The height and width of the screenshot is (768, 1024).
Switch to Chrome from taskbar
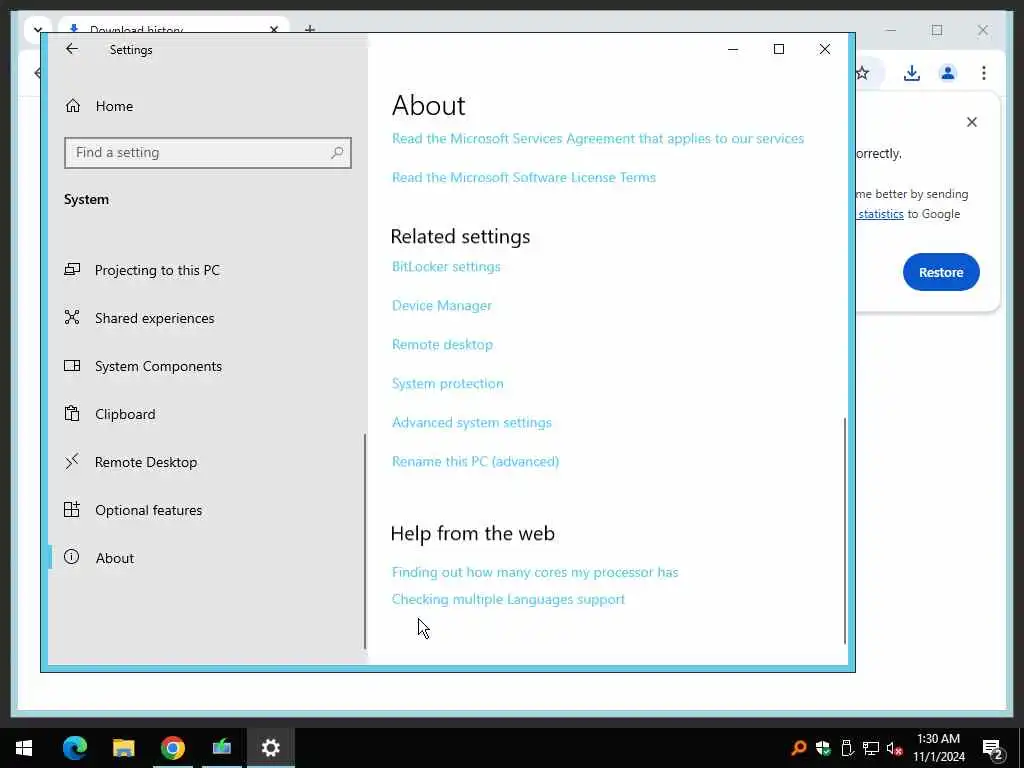point(172,748)
